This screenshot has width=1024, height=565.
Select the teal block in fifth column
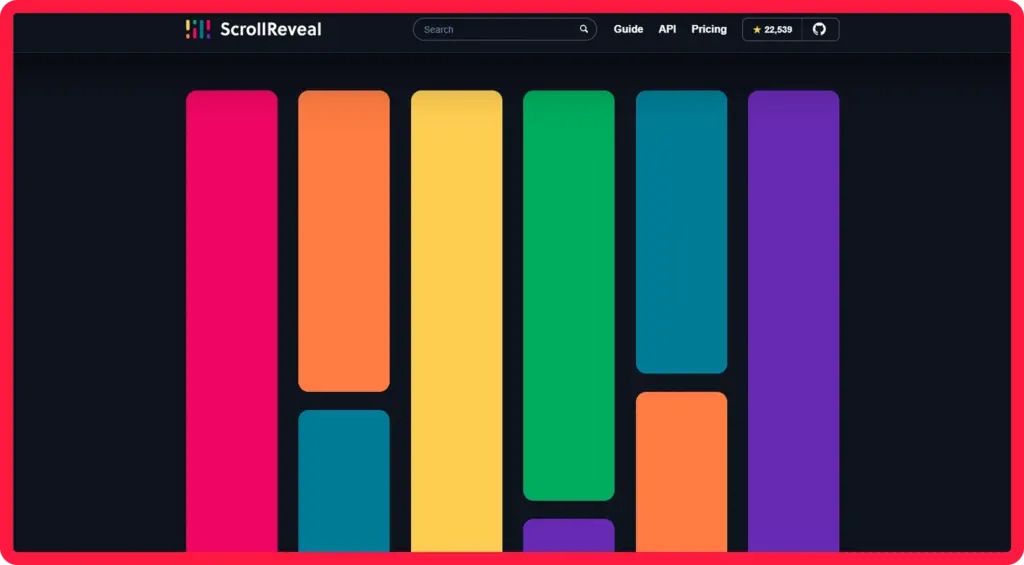point(681,231)
